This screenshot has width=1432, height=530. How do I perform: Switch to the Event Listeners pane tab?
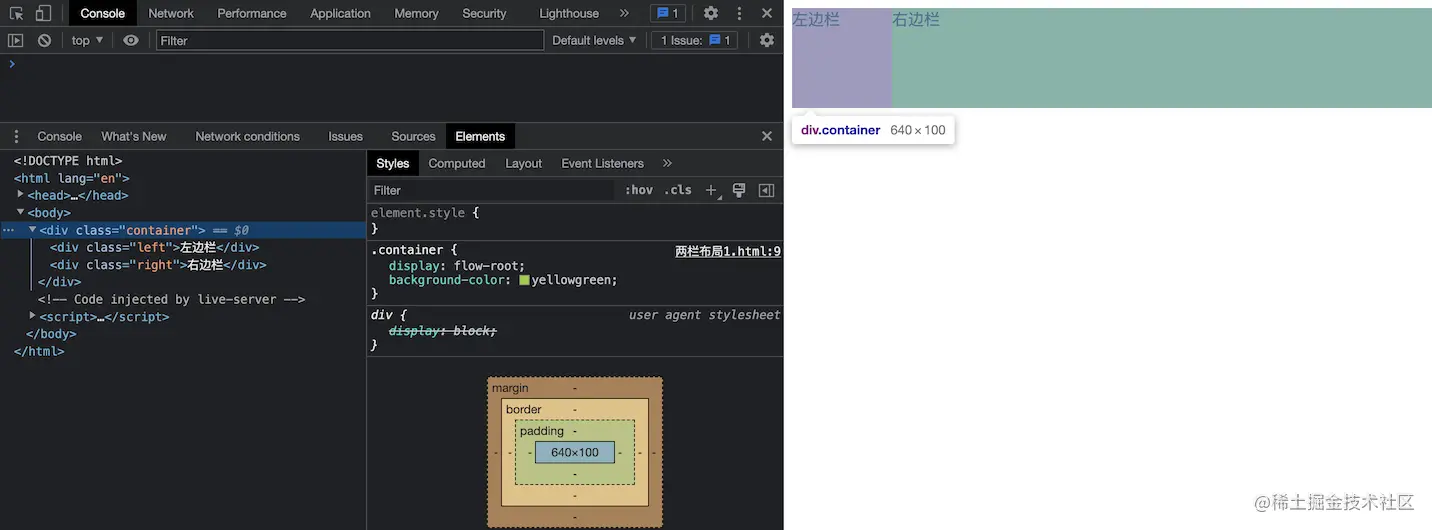click(602, 163)
